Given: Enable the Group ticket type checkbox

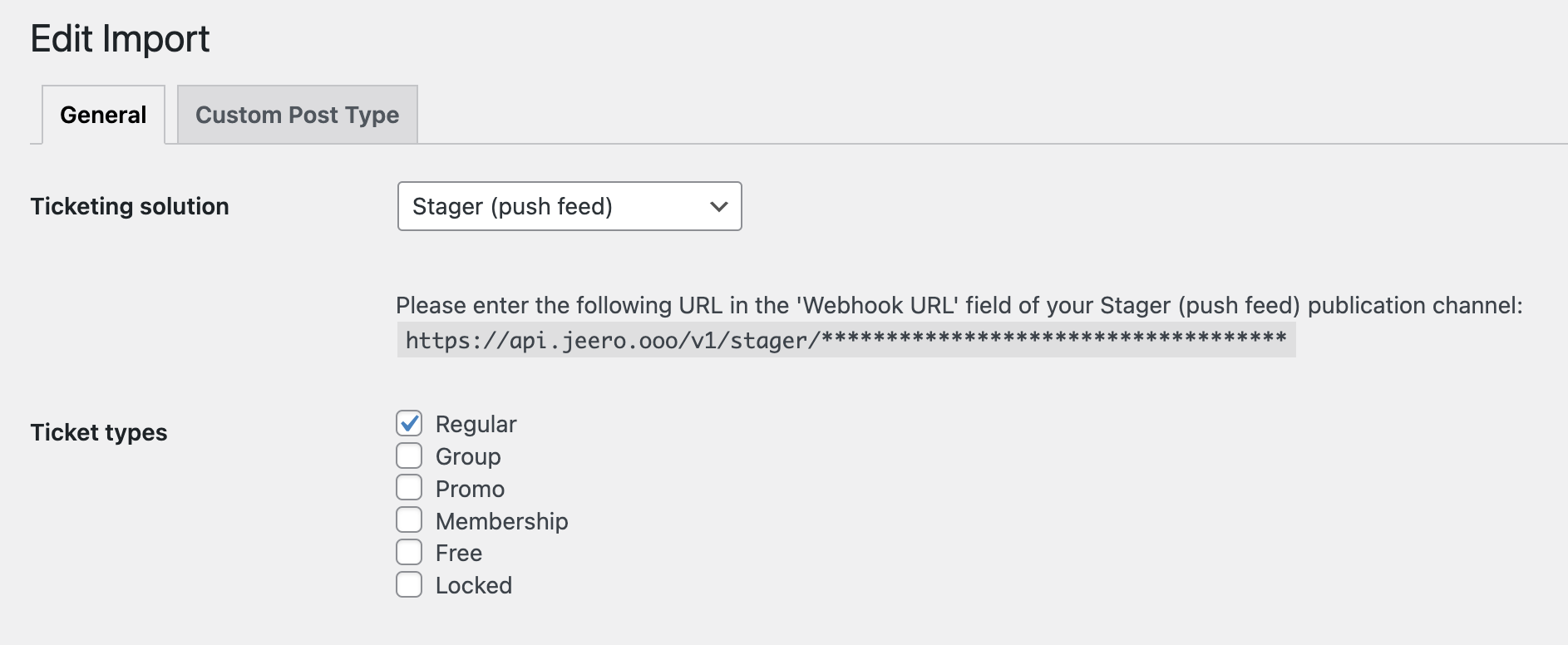Looking at the screenshot, I should click(x=409, y=455).
